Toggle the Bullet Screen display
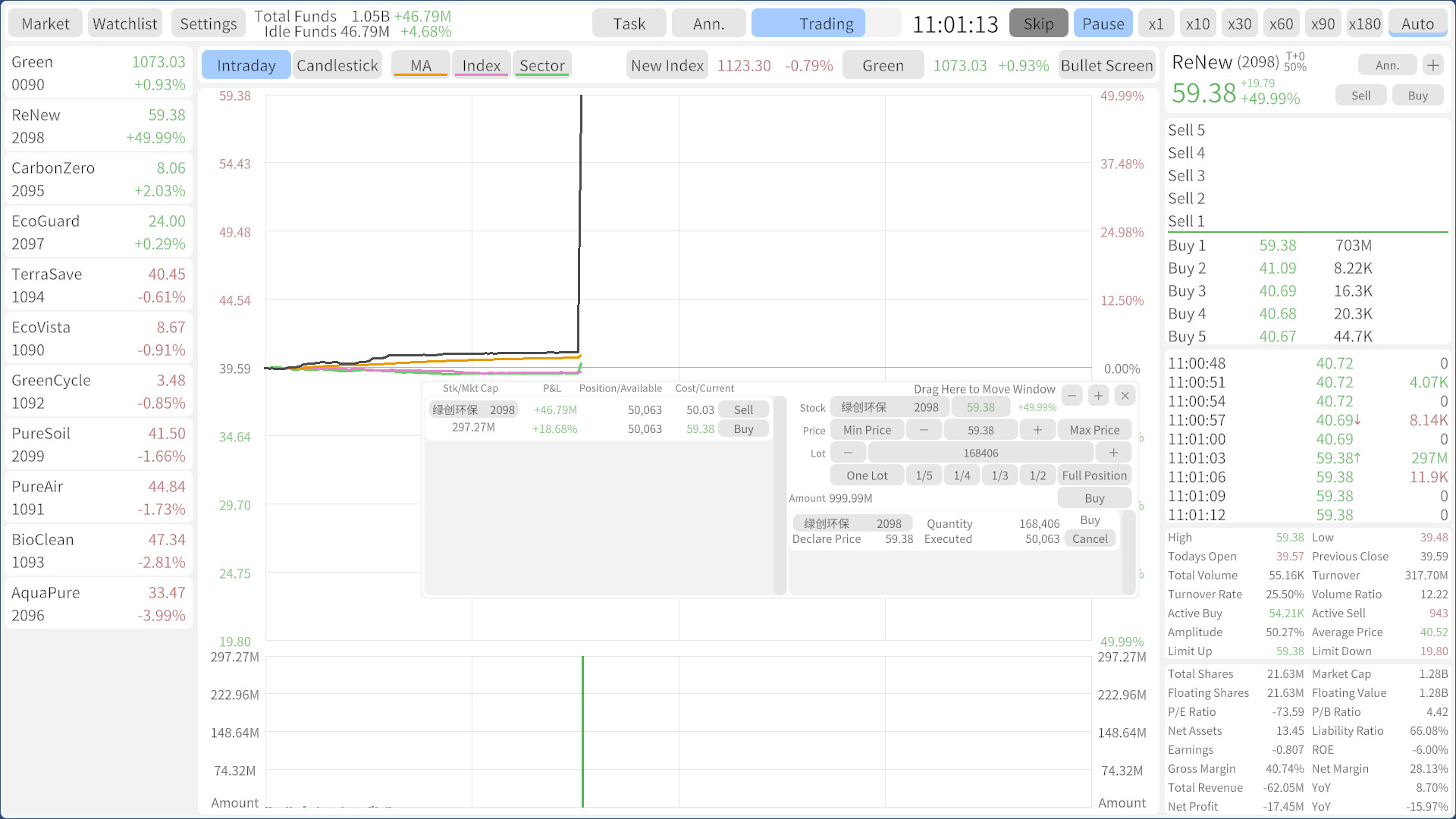This screenshot has height=819, width=1456. point(1106,65)
